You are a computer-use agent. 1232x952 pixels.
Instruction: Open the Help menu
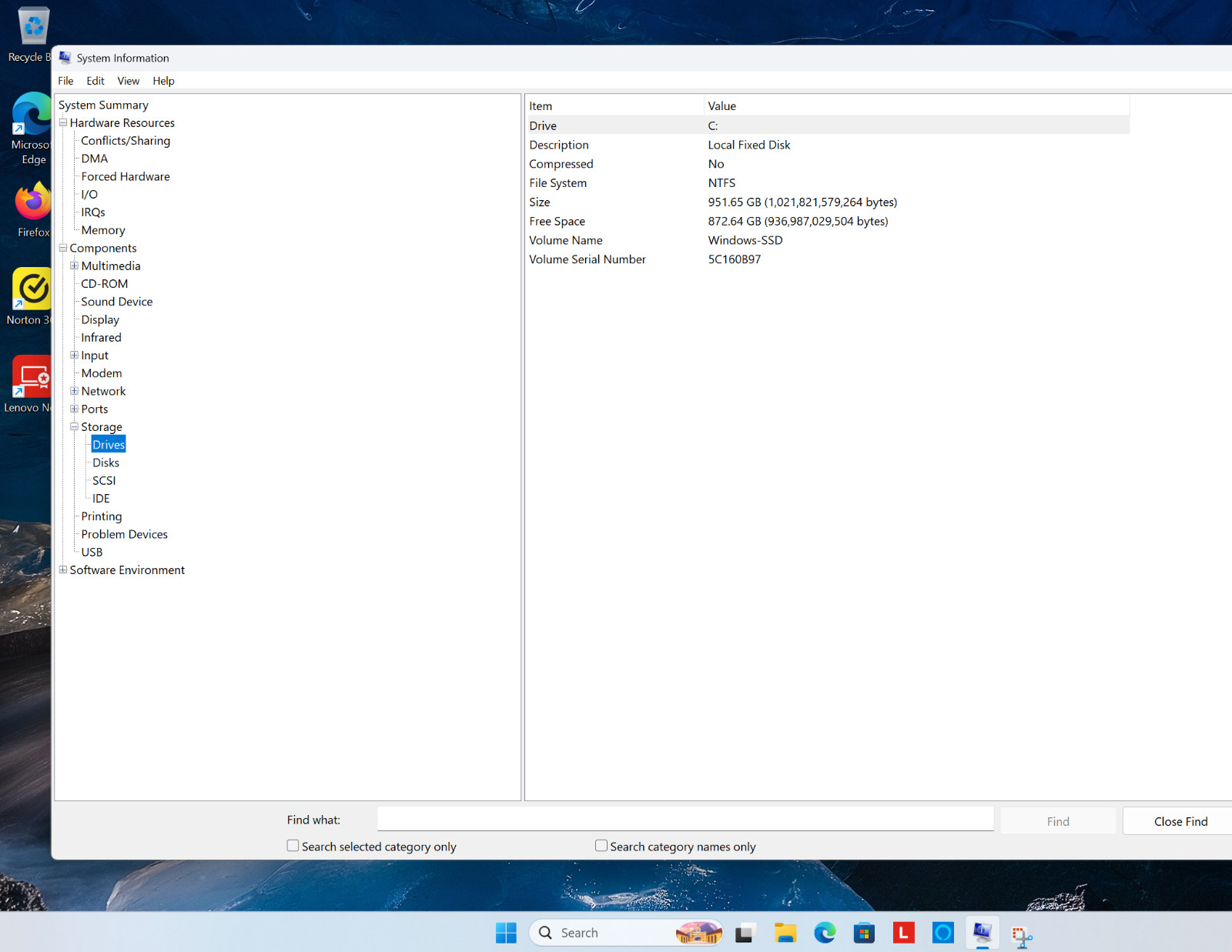click(163, 81)
